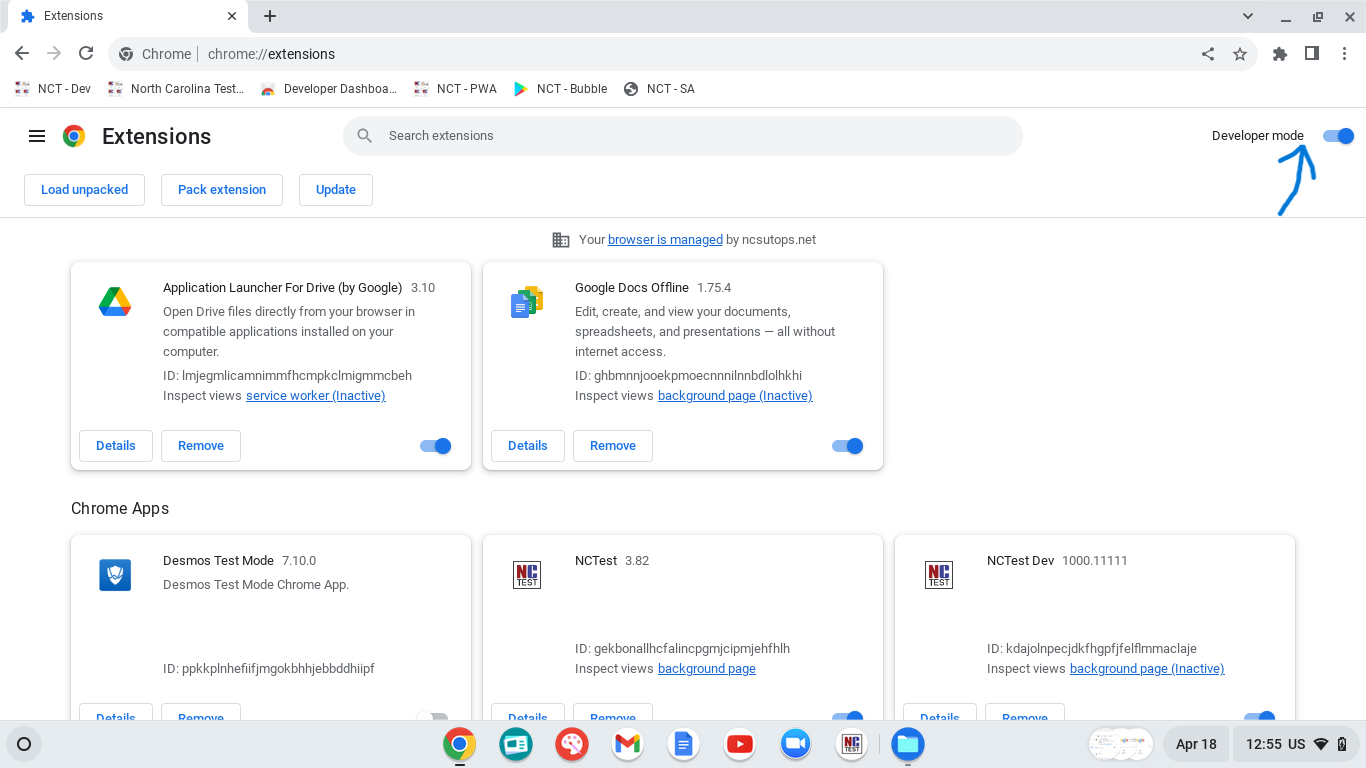Click the Load unpacked button
This screenshot has height=768, width=1366.
[84, 190]
